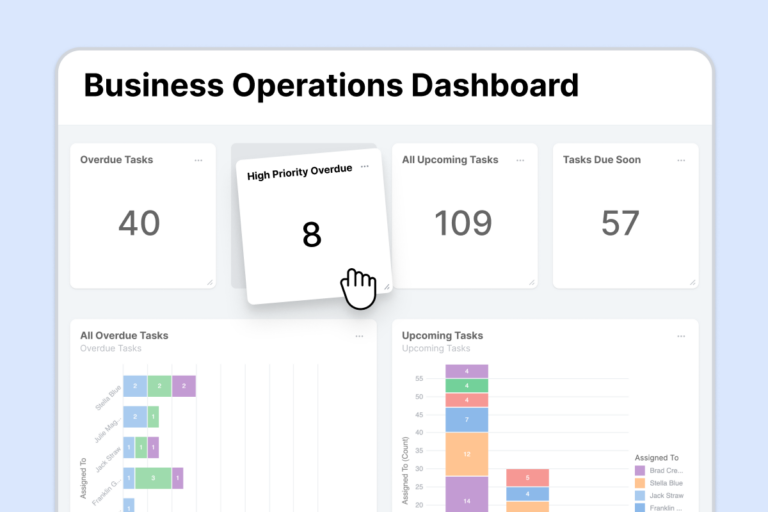Image resolution: width=768 pixels, height=512 pixels.
Task: Open the Upcoming Tasks chart options menu
Action: pyautogui.click(x=681, y=336)
